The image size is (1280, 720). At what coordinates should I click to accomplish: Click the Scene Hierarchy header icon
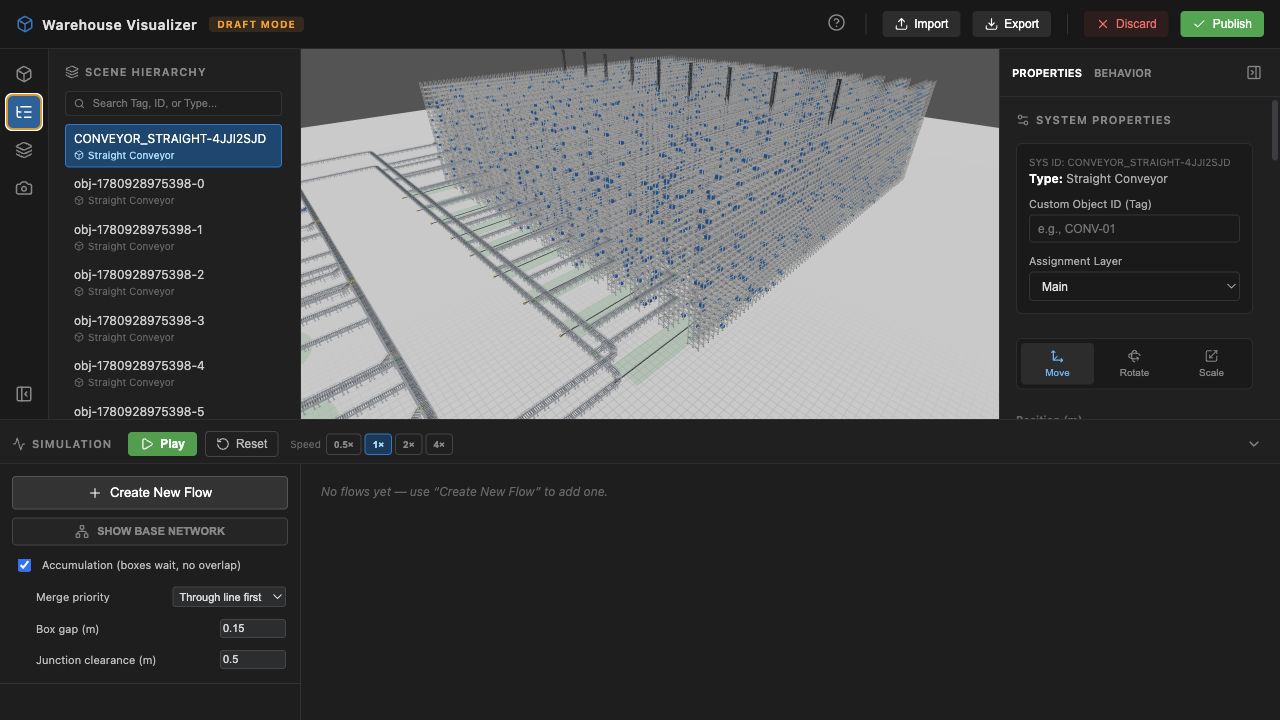(x=72, y=72)
